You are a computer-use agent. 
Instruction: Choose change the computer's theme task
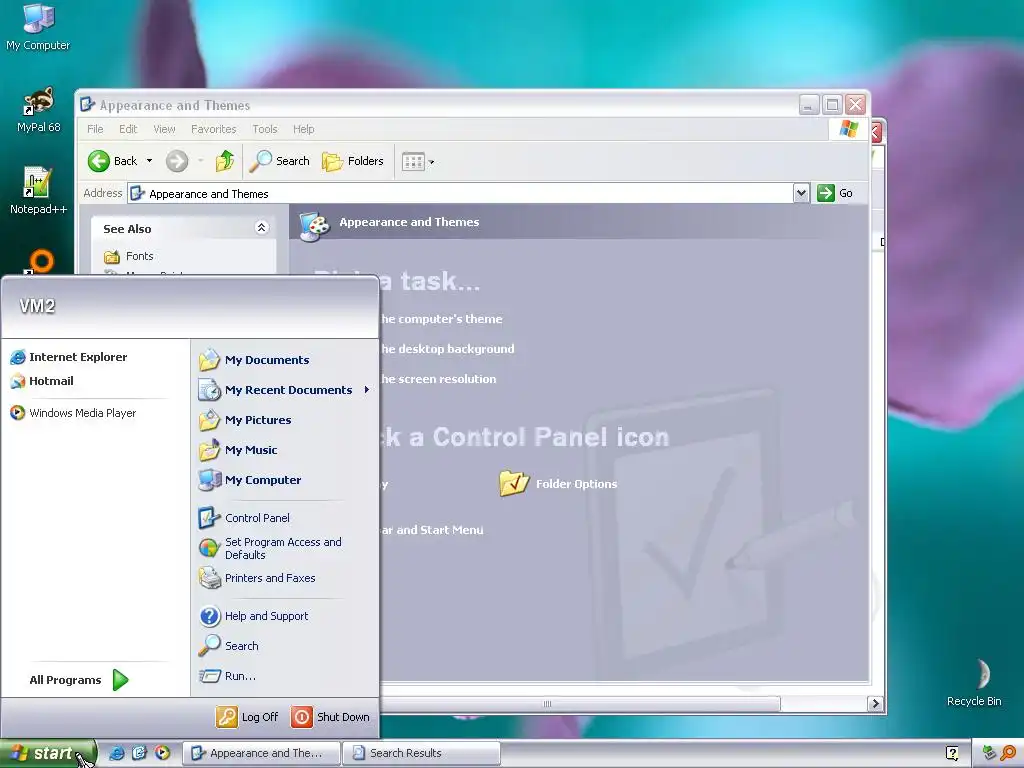point(441,319)
